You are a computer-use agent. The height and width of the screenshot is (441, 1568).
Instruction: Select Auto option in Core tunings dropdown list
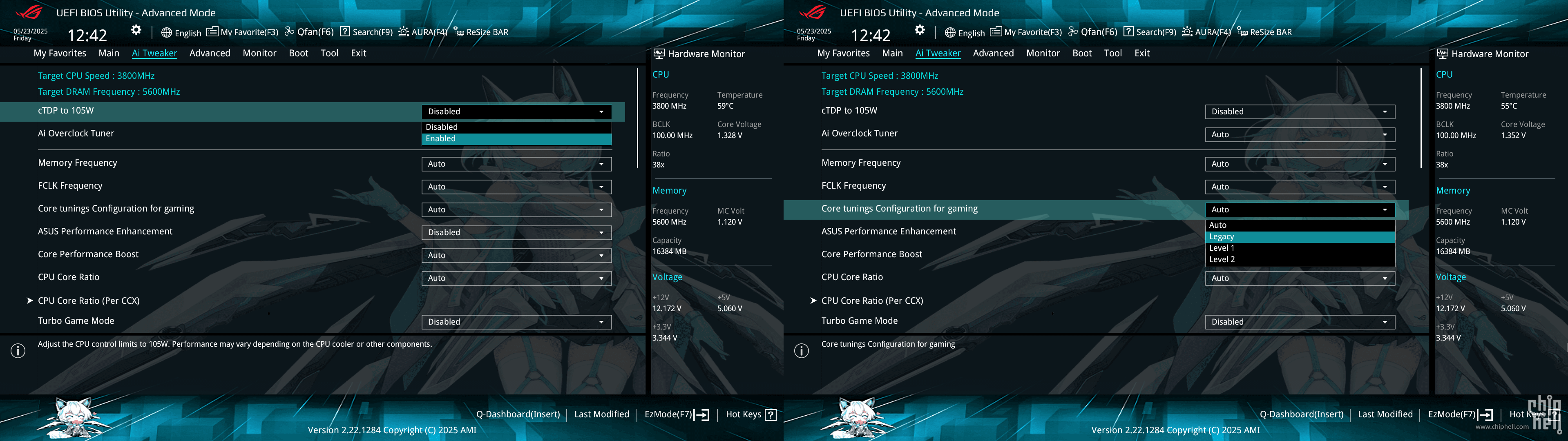[x=1300, y=225]
